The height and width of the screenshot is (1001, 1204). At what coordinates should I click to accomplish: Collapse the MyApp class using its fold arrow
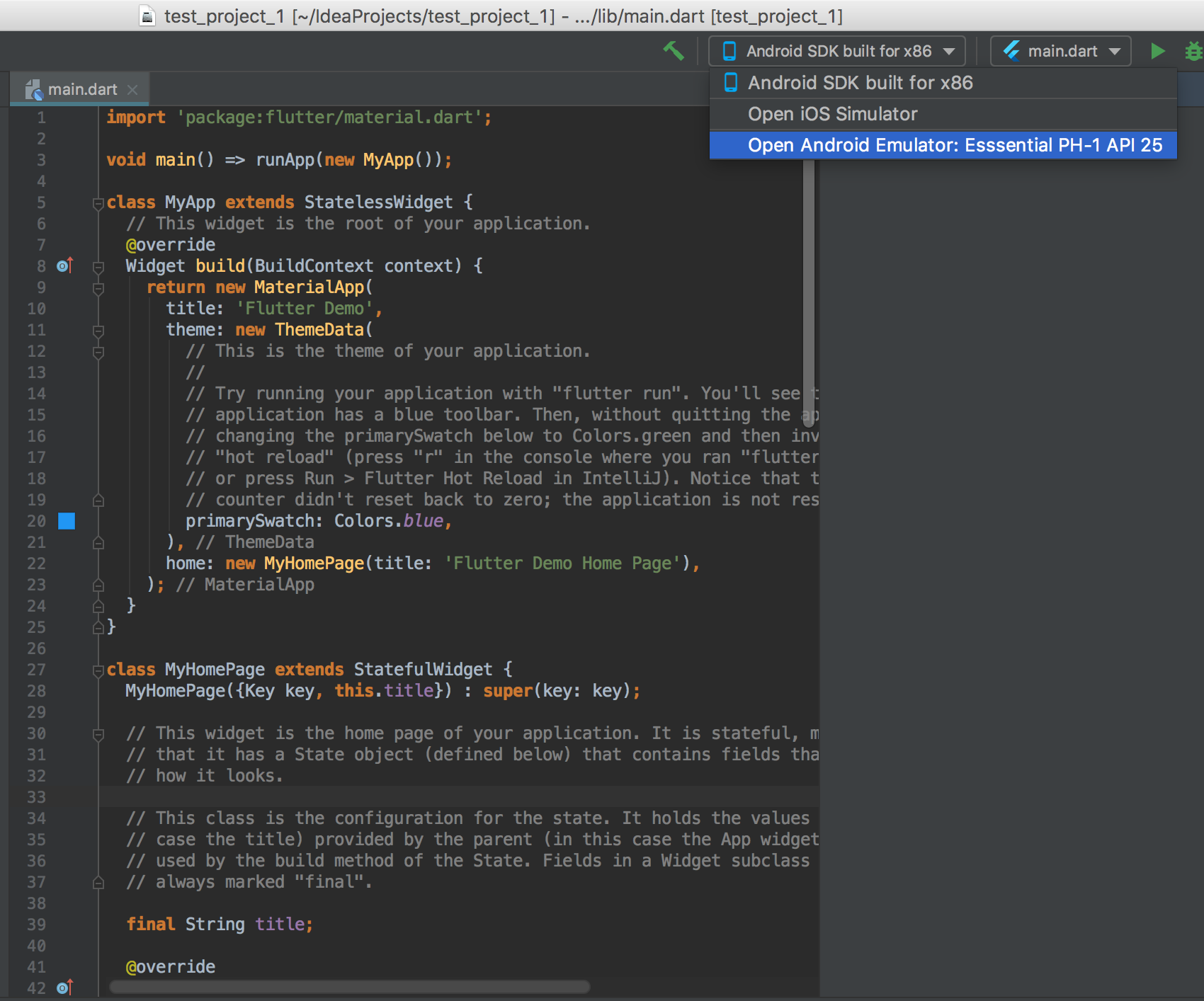97,203
